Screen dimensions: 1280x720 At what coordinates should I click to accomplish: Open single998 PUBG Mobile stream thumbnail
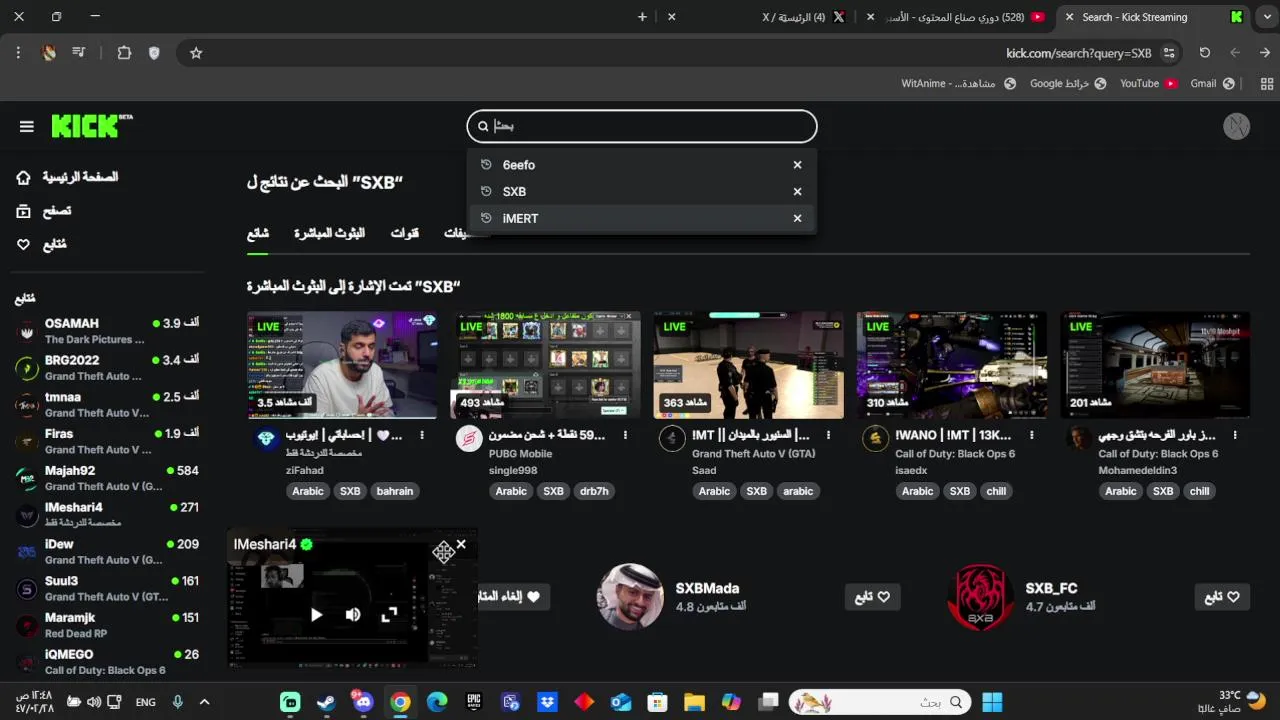[x=545, y=365]
